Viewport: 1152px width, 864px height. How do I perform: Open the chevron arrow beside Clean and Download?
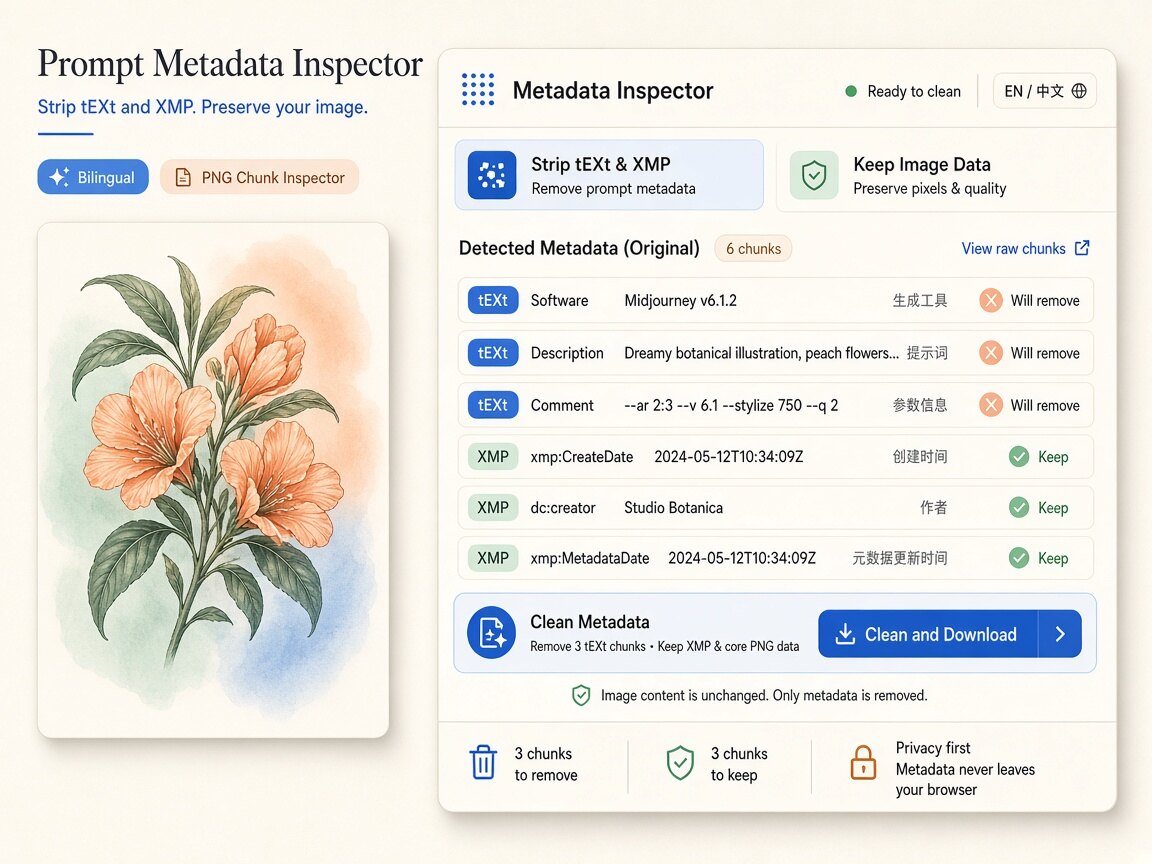point(1060,633)
